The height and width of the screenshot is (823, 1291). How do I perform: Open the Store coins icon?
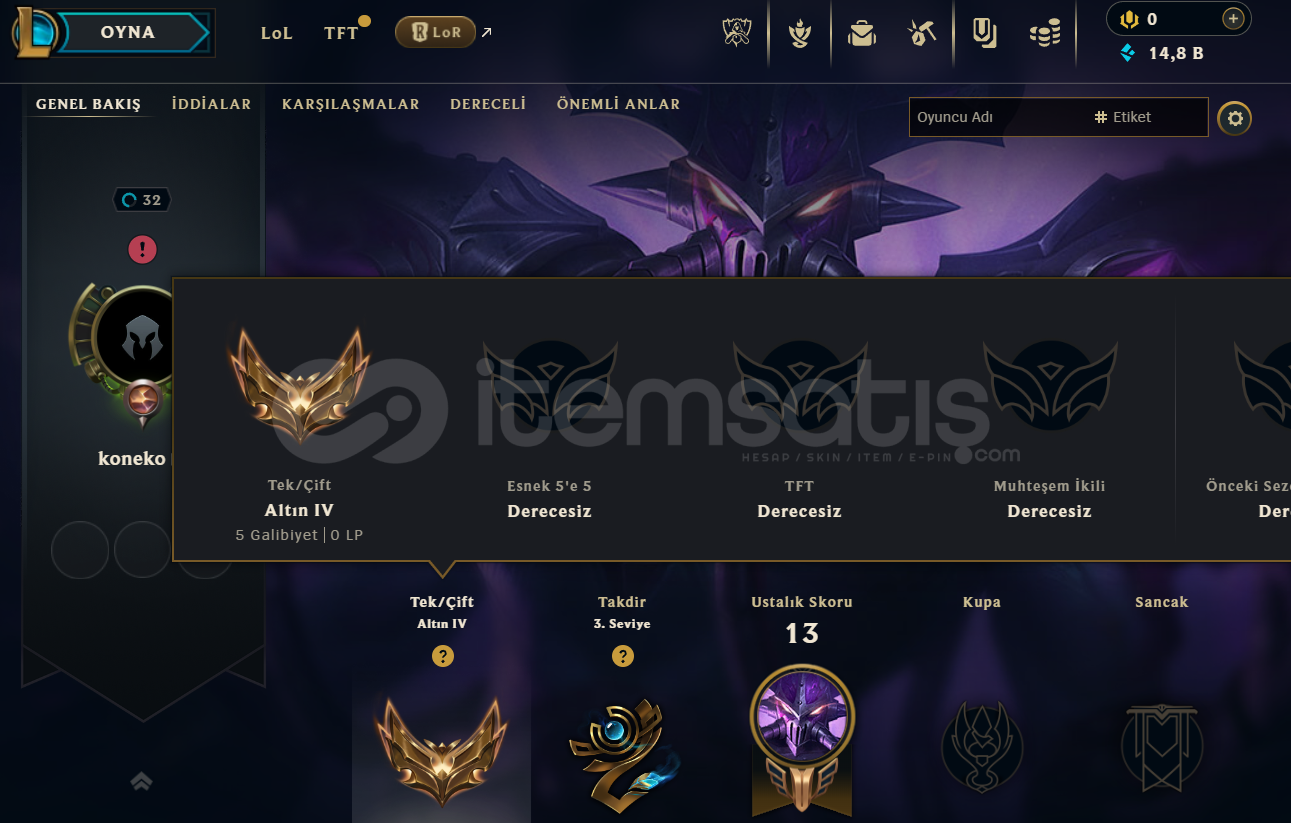click(1045, 34)
